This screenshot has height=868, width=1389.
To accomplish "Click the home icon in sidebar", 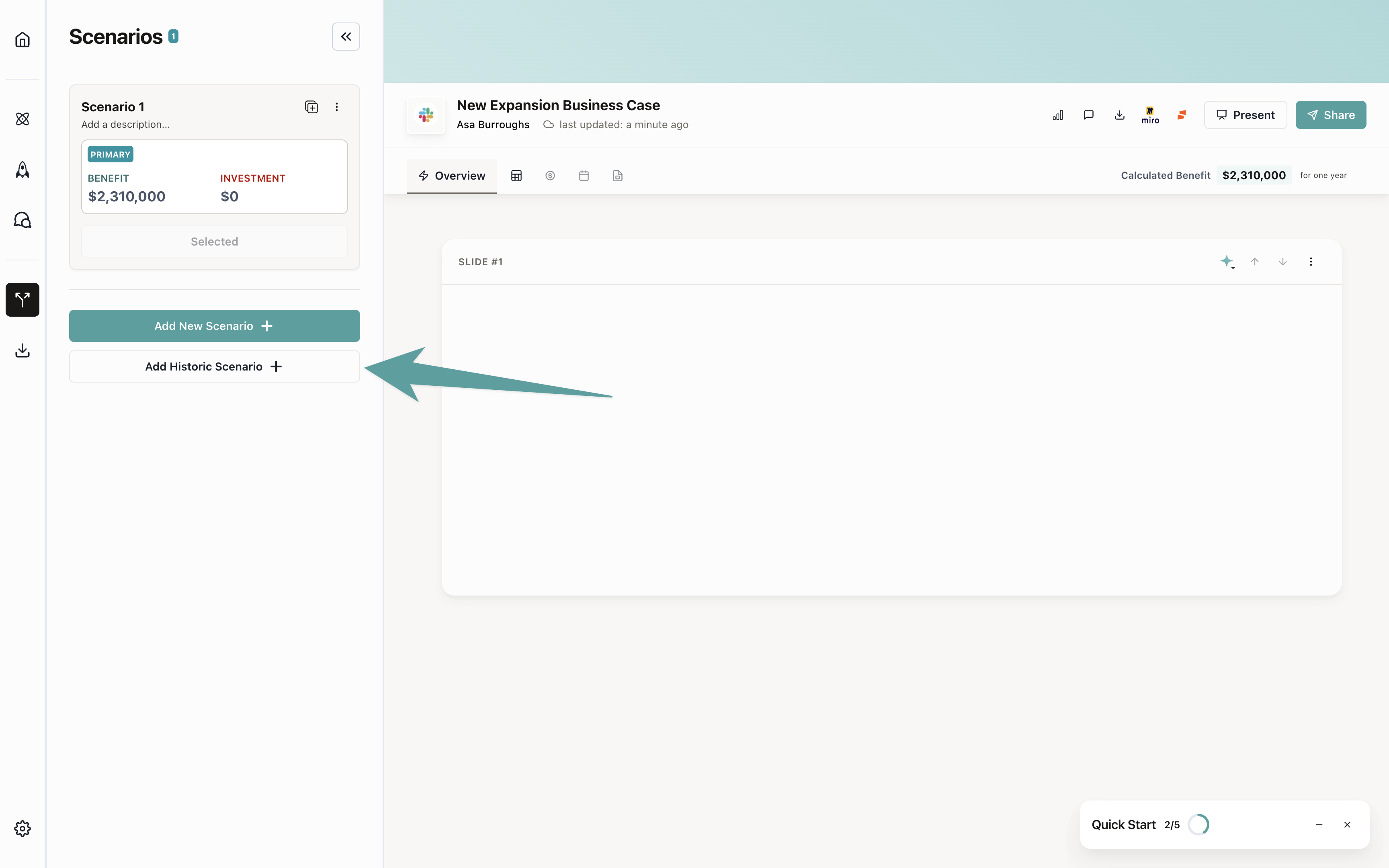I will 23,40.
